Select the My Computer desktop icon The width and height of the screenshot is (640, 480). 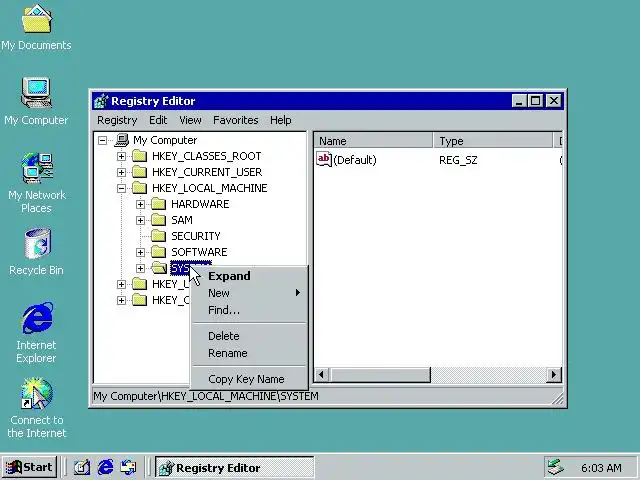[36, 93]
